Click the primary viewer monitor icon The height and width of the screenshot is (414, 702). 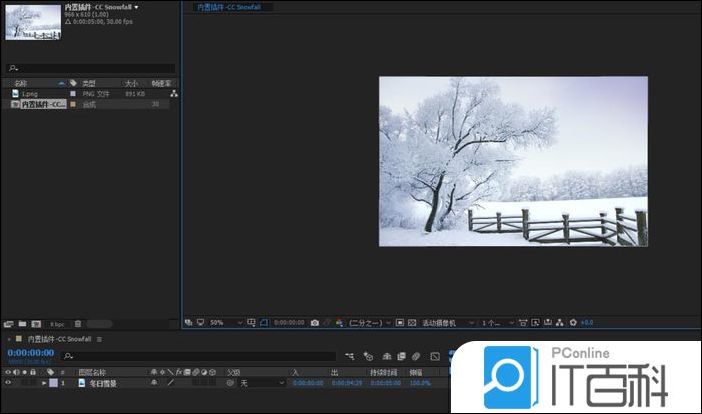pos(201,323)
